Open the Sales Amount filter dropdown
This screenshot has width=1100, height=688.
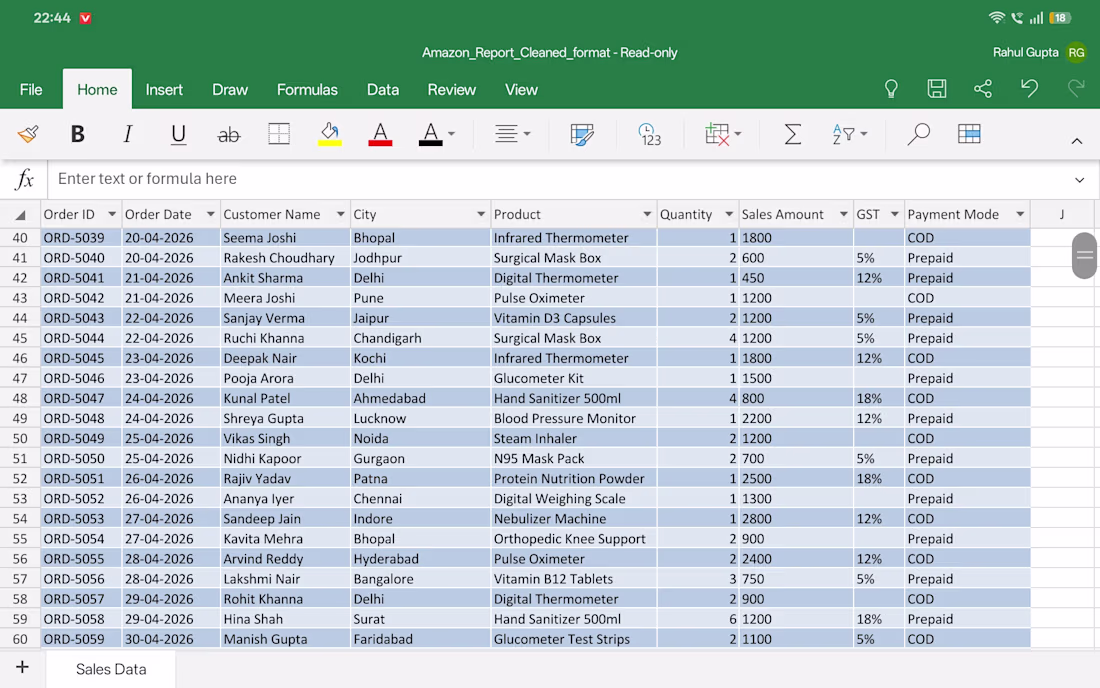point(843,214)
